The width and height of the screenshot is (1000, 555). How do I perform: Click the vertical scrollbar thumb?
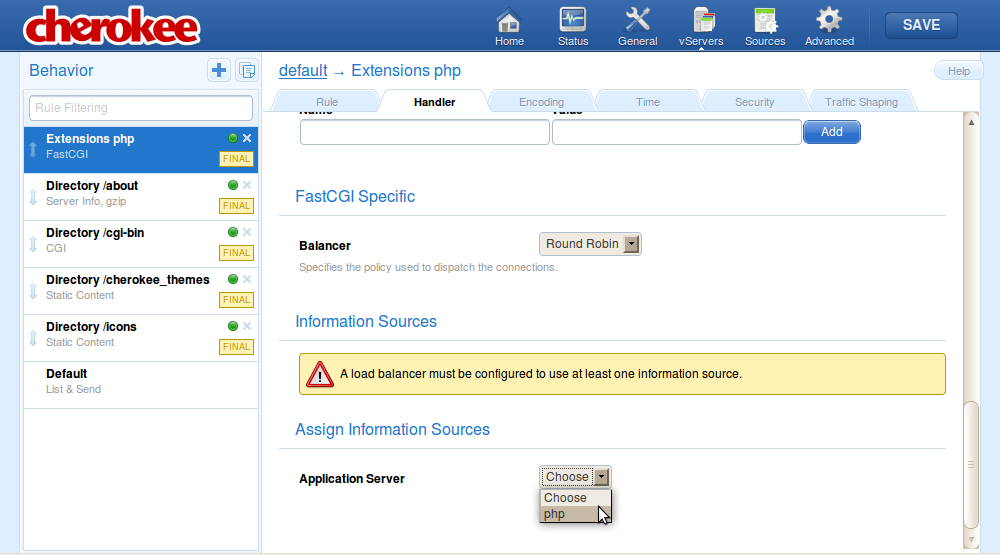click(x=971, y=464)
